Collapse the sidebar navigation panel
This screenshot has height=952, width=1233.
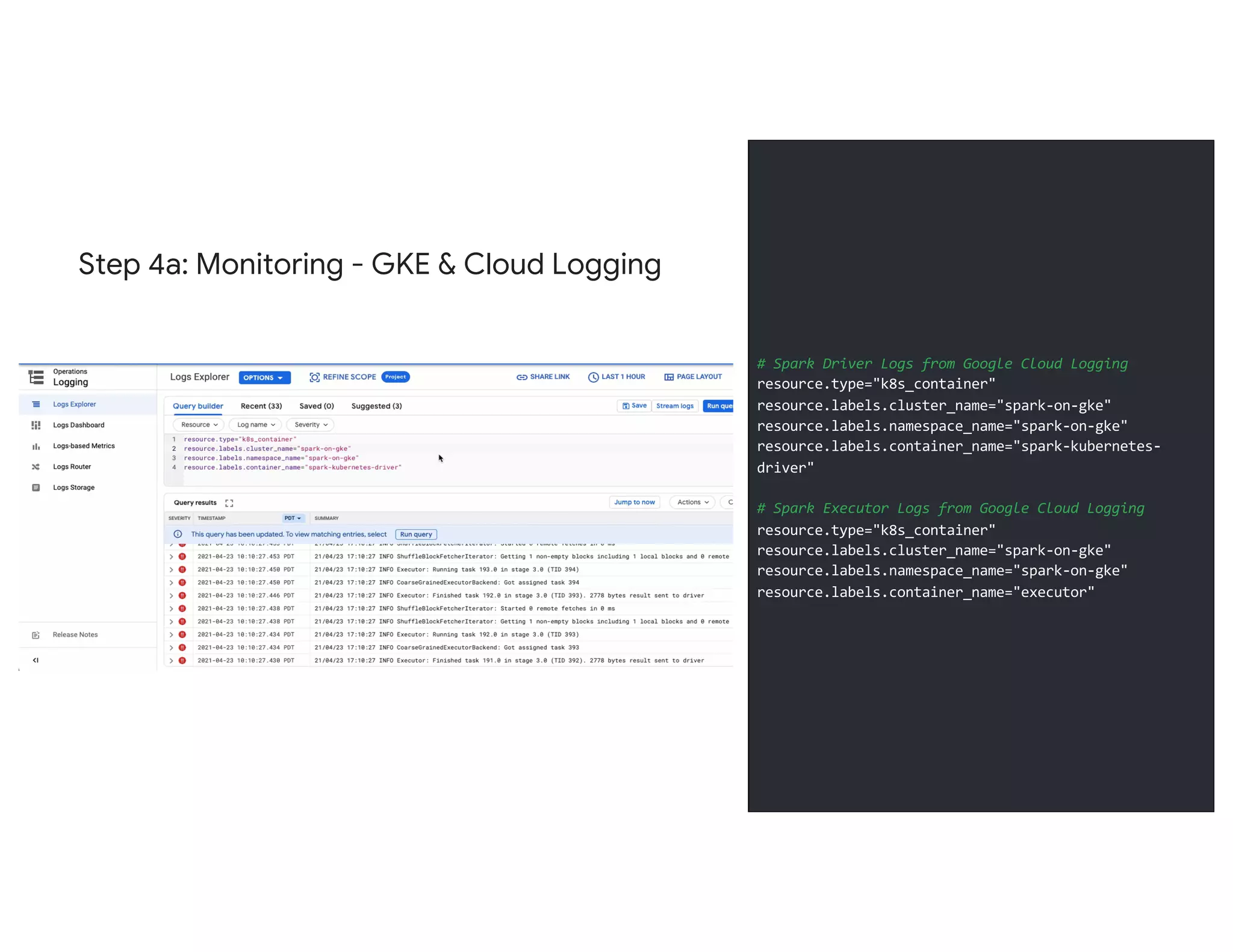click(x=36, y=660)
